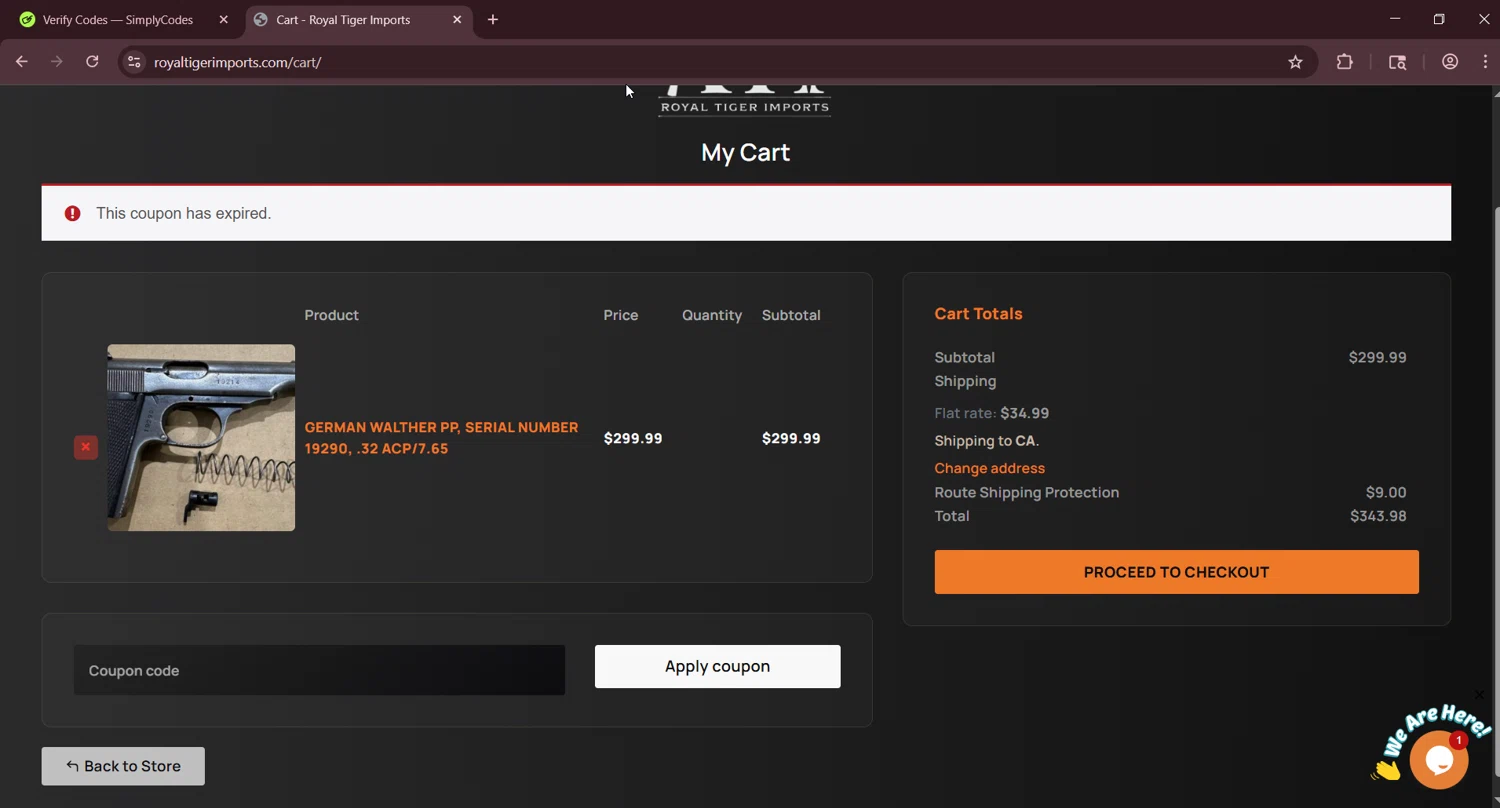
Task: View site information icon in address bar
Action: click(134, 62)
